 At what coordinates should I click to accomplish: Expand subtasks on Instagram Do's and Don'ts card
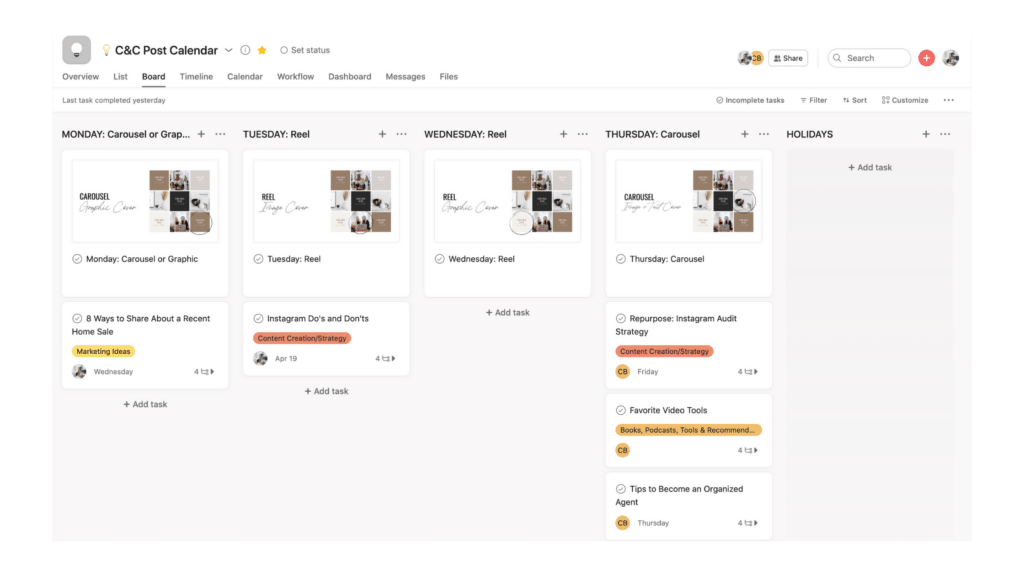pos(385,359)
